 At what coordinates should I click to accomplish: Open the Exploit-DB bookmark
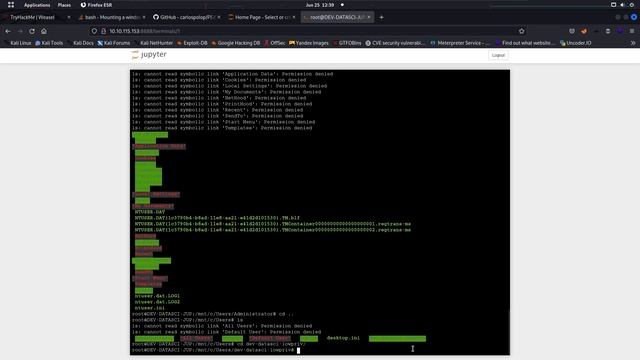[192, 43]
